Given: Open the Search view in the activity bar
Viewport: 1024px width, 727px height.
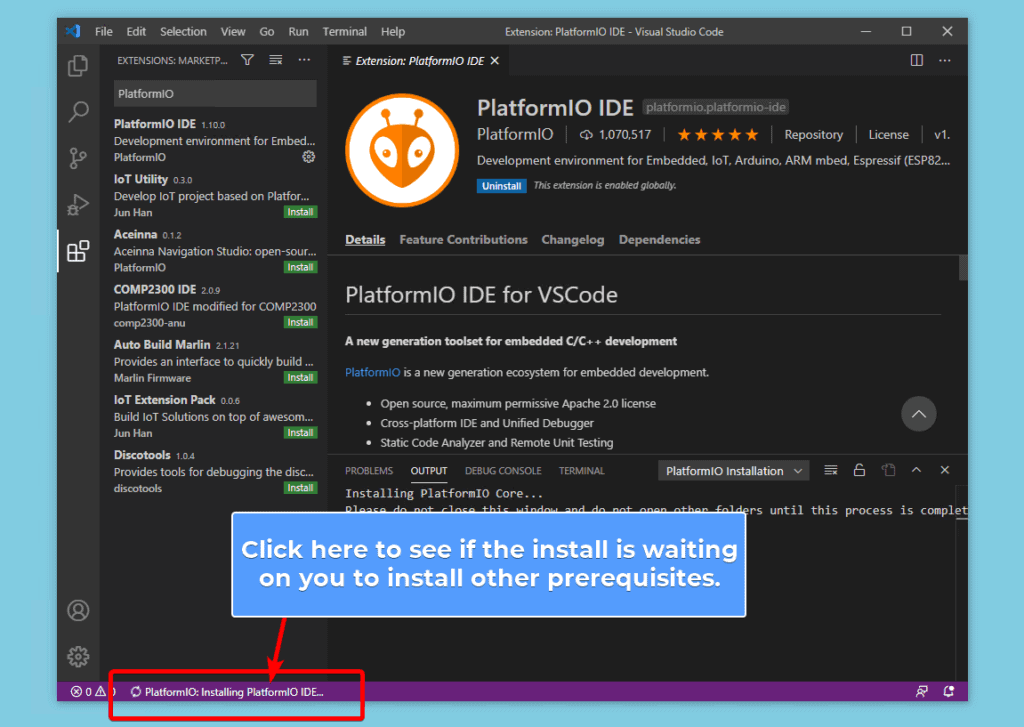Looking at the screenshot, I should (78, 112).
